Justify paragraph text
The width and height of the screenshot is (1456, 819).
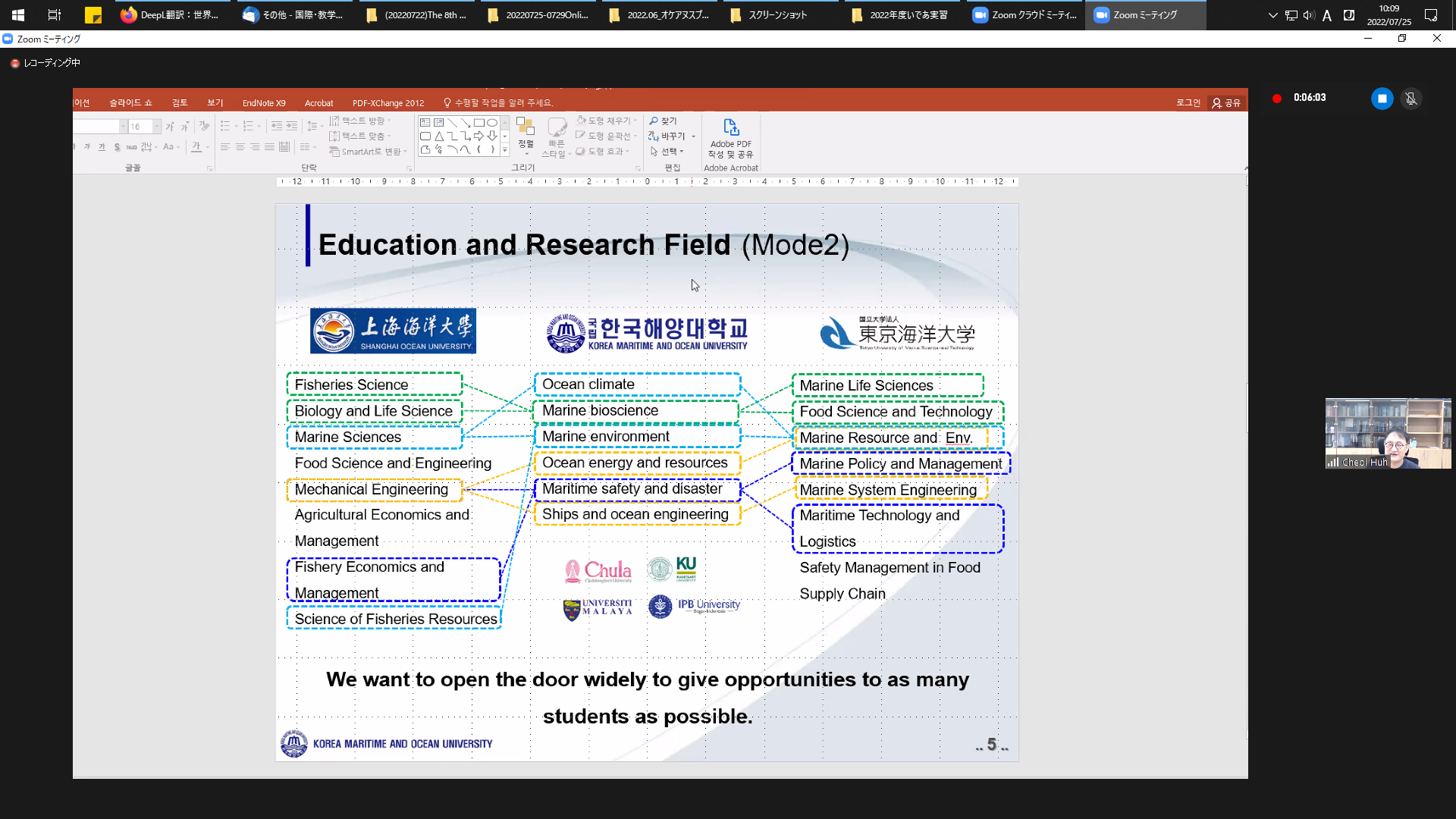[x=269, y=147]
